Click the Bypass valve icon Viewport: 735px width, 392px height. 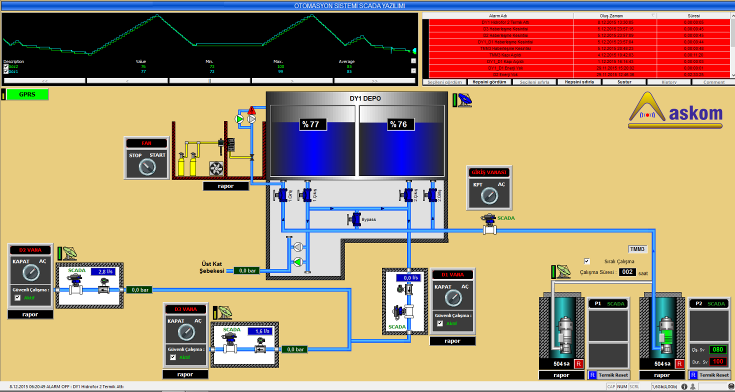coord(353,219)
